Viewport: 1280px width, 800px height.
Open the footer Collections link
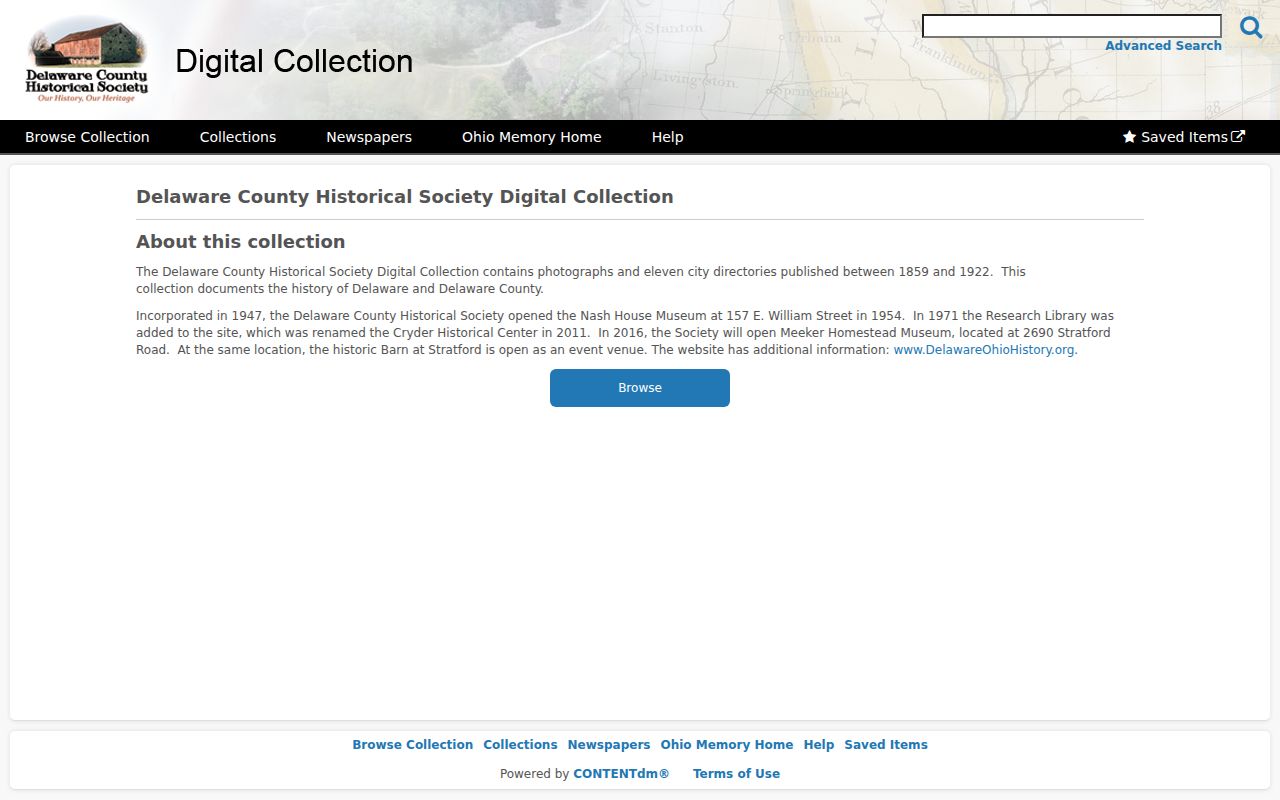pos(520,745)
